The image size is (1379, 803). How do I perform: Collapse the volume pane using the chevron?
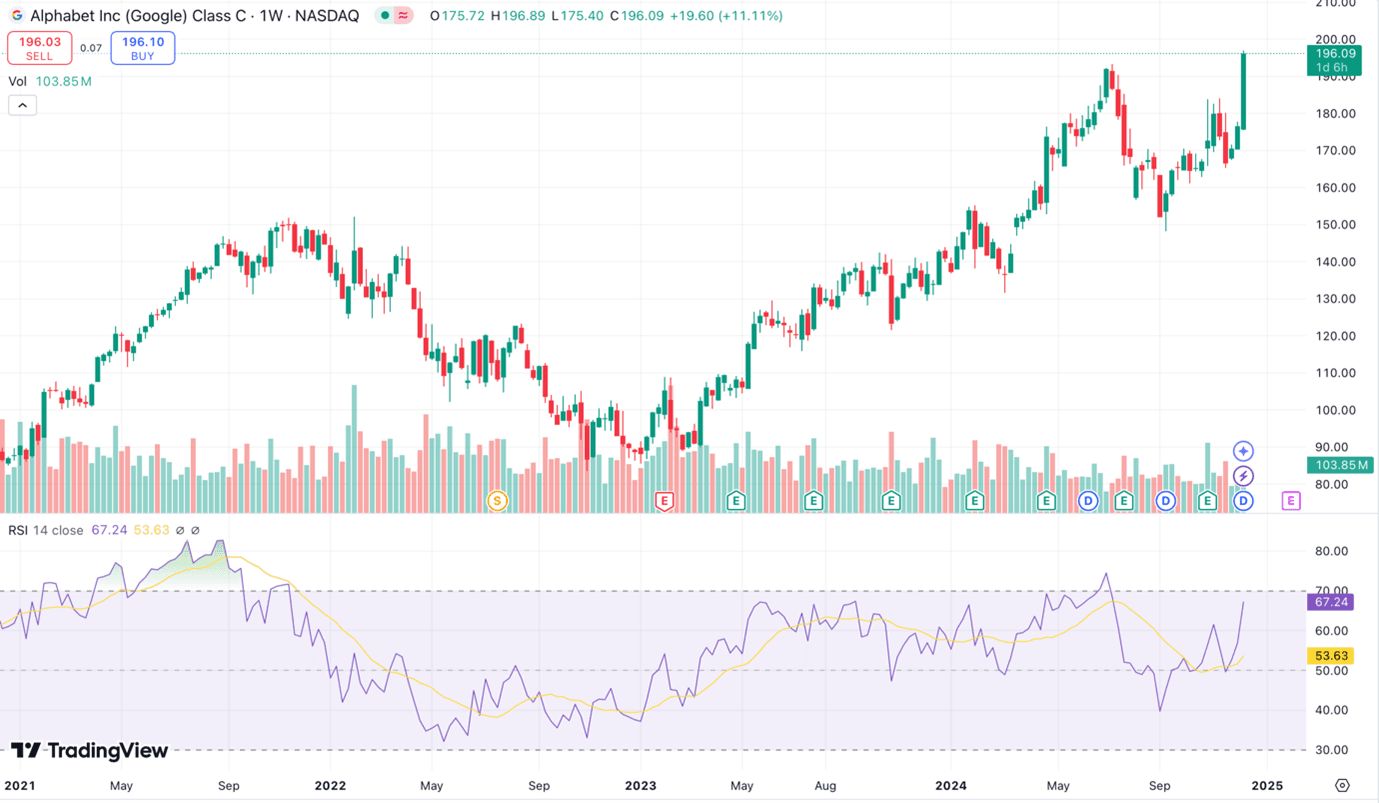tap(22, 105)
